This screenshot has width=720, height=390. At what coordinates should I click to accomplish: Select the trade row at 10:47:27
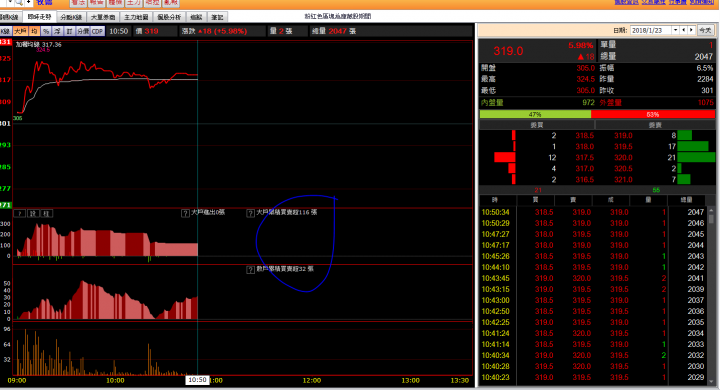click(x=593, y=234)
